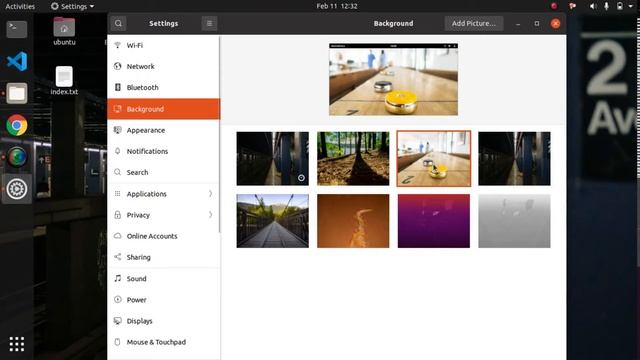Click the Applications grid icon in sidebar
The width and height of the screenshot is (640, 360).
(118, 194)
